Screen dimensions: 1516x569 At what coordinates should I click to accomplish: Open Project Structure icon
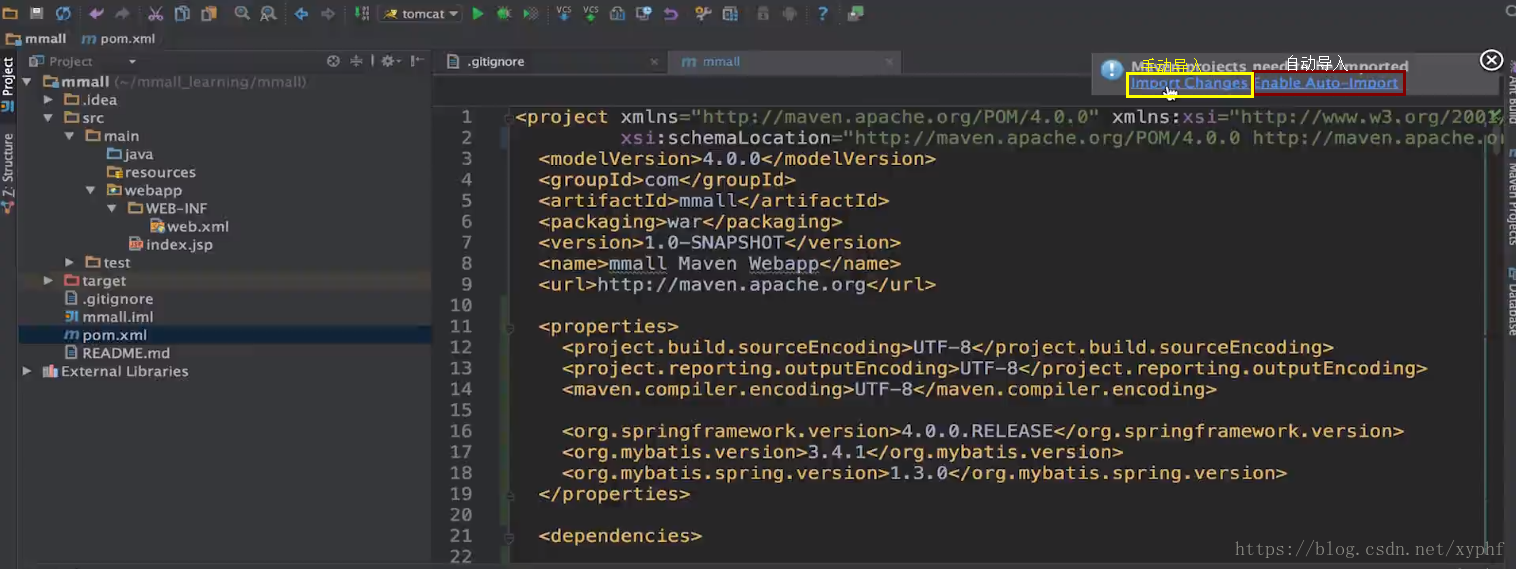click(x=730, y=14)
